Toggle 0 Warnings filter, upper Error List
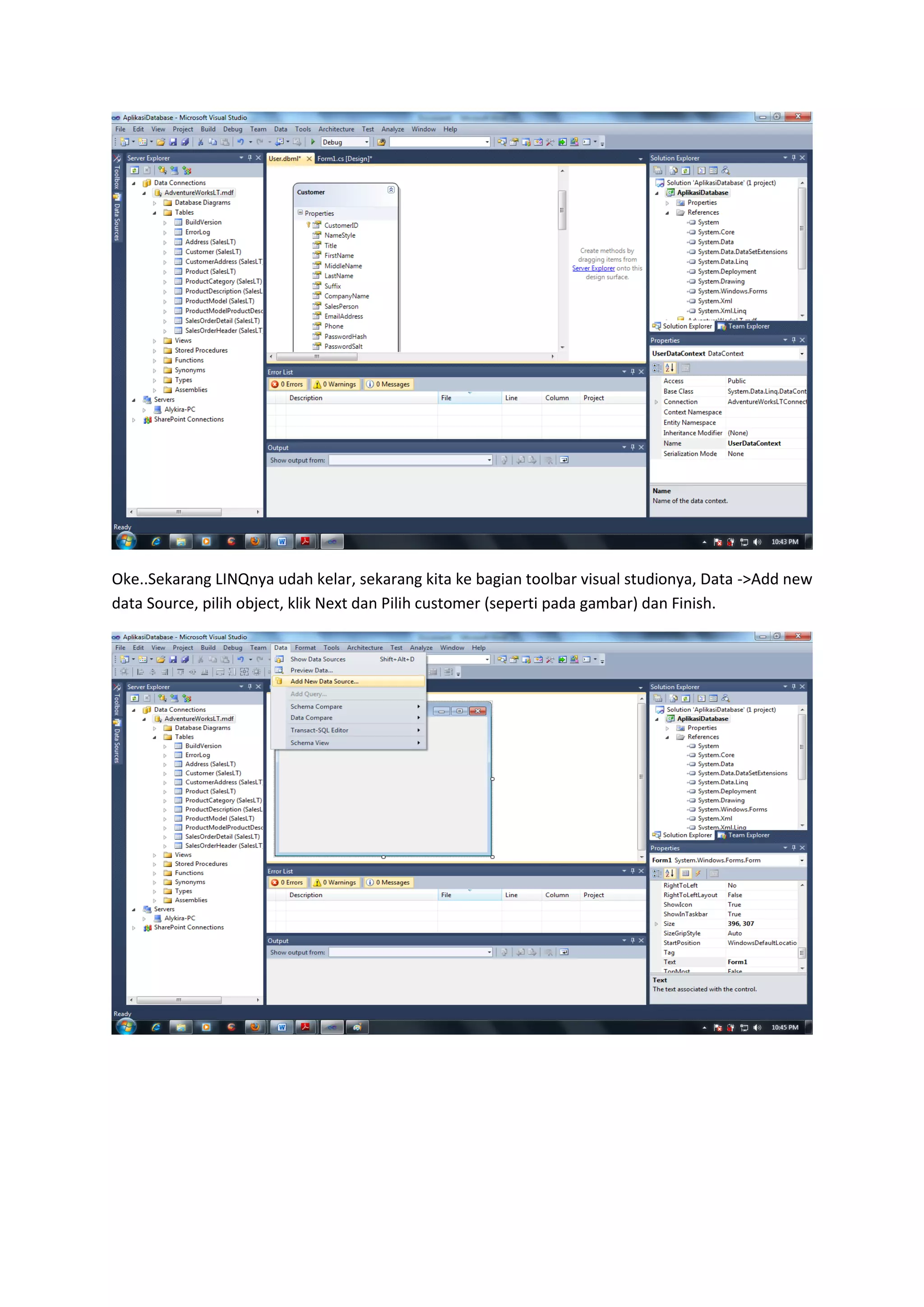This screenshot has height=1307, width=924. [335, 384]
